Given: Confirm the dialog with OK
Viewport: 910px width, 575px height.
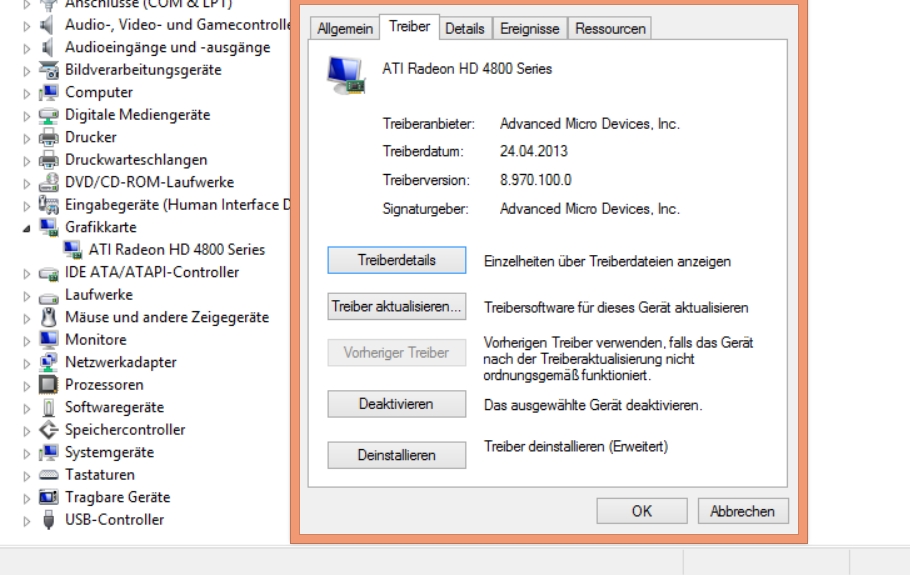Looking at the screenshot, I should pos(642,511).
